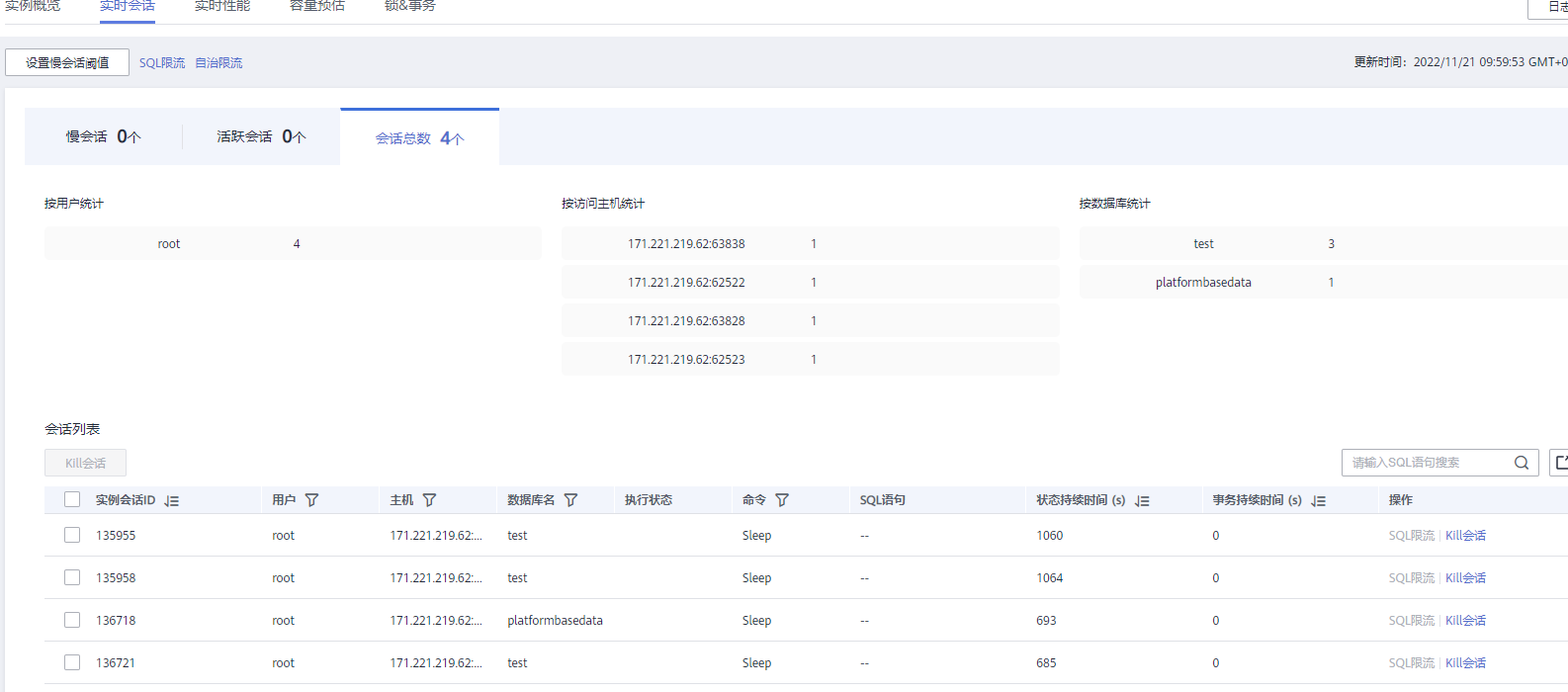
Task: Click the 设置慢会话阈值 button
Action: coord(67,62)
